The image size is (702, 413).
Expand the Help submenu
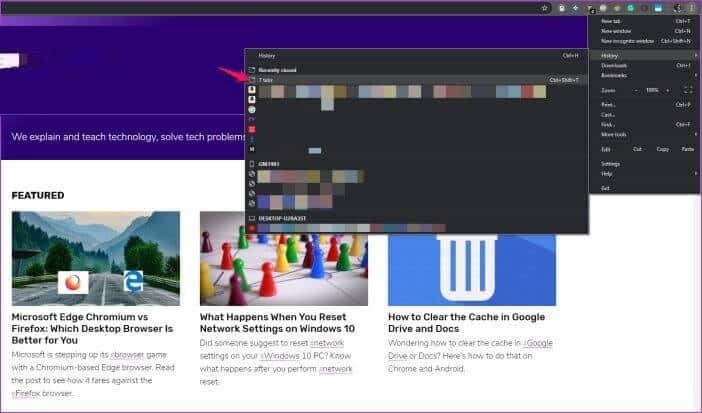[644, 174]
